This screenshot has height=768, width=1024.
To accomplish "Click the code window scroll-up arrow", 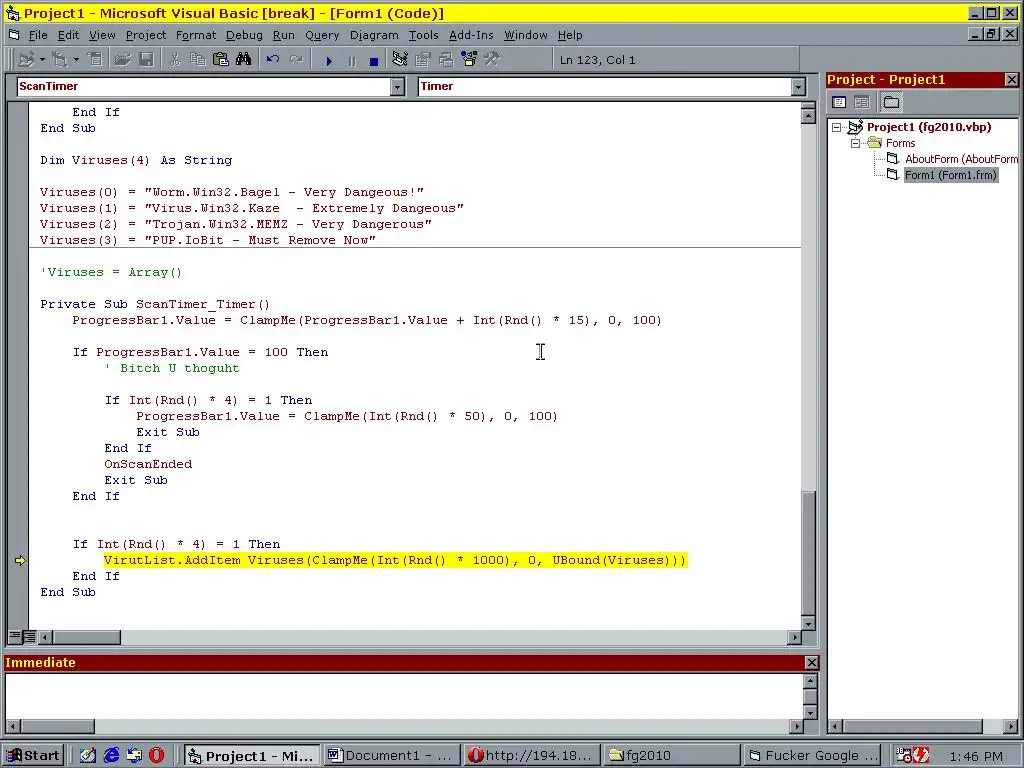I will [808, 116].
